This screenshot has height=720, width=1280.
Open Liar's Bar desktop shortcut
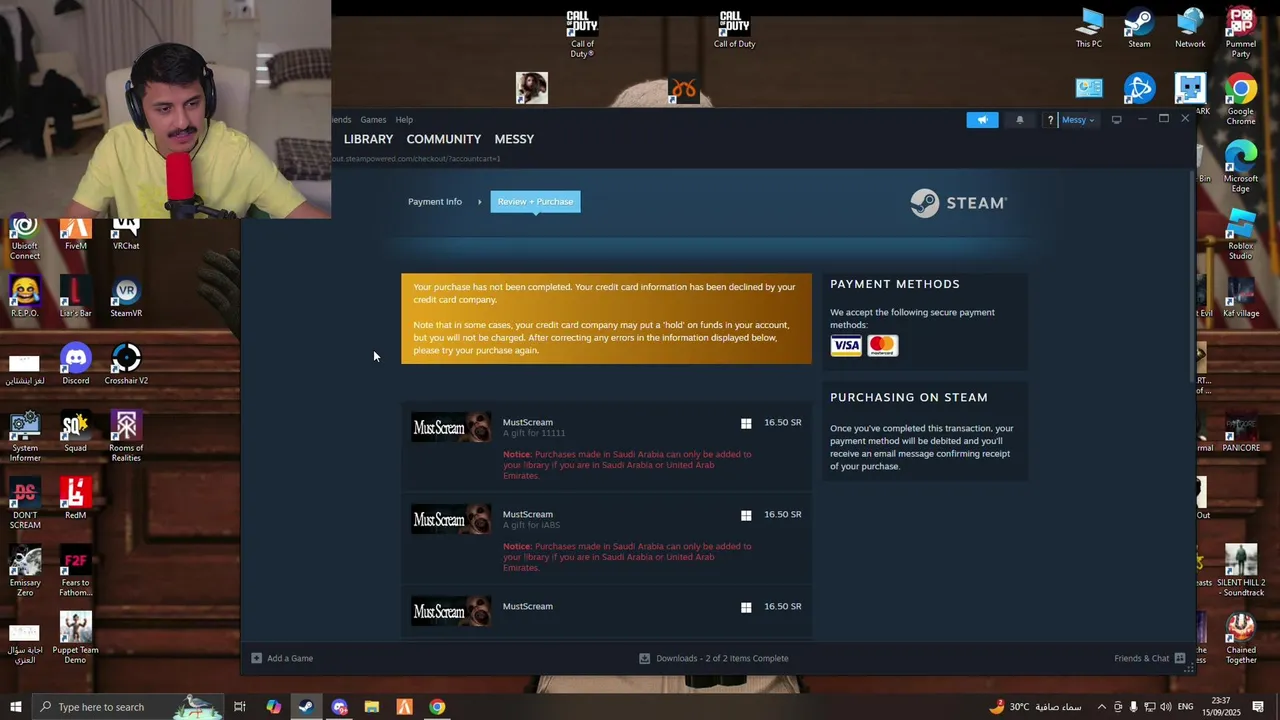pos(75,298)
